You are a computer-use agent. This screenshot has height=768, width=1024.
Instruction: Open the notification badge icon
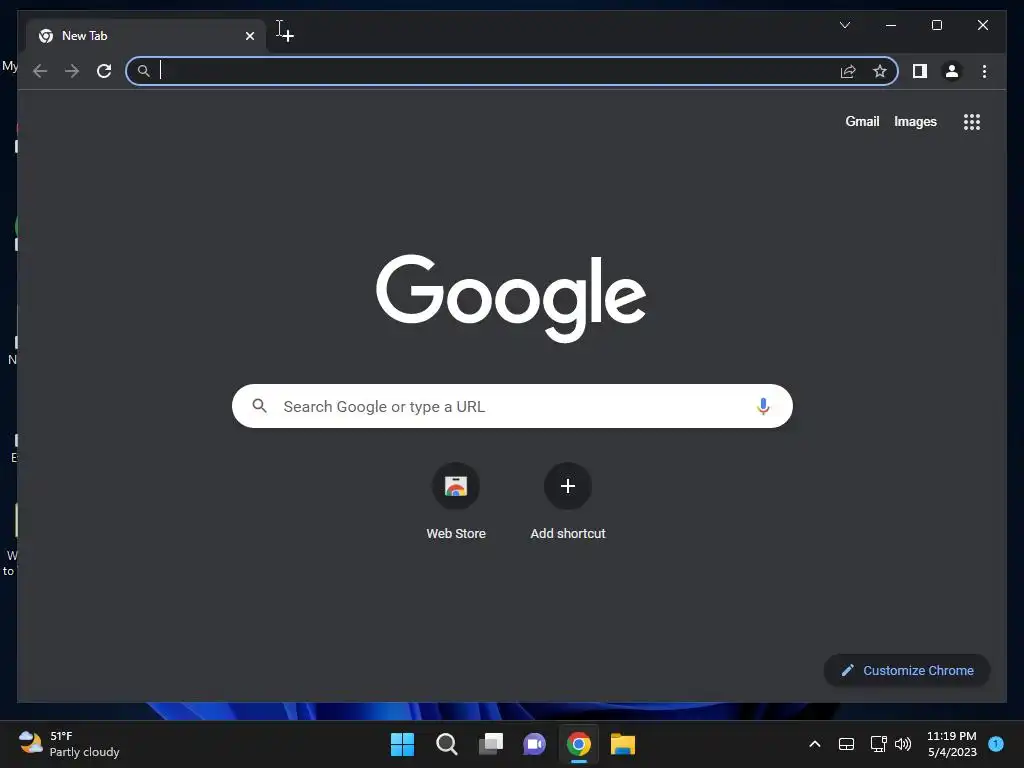coord(996,743)
